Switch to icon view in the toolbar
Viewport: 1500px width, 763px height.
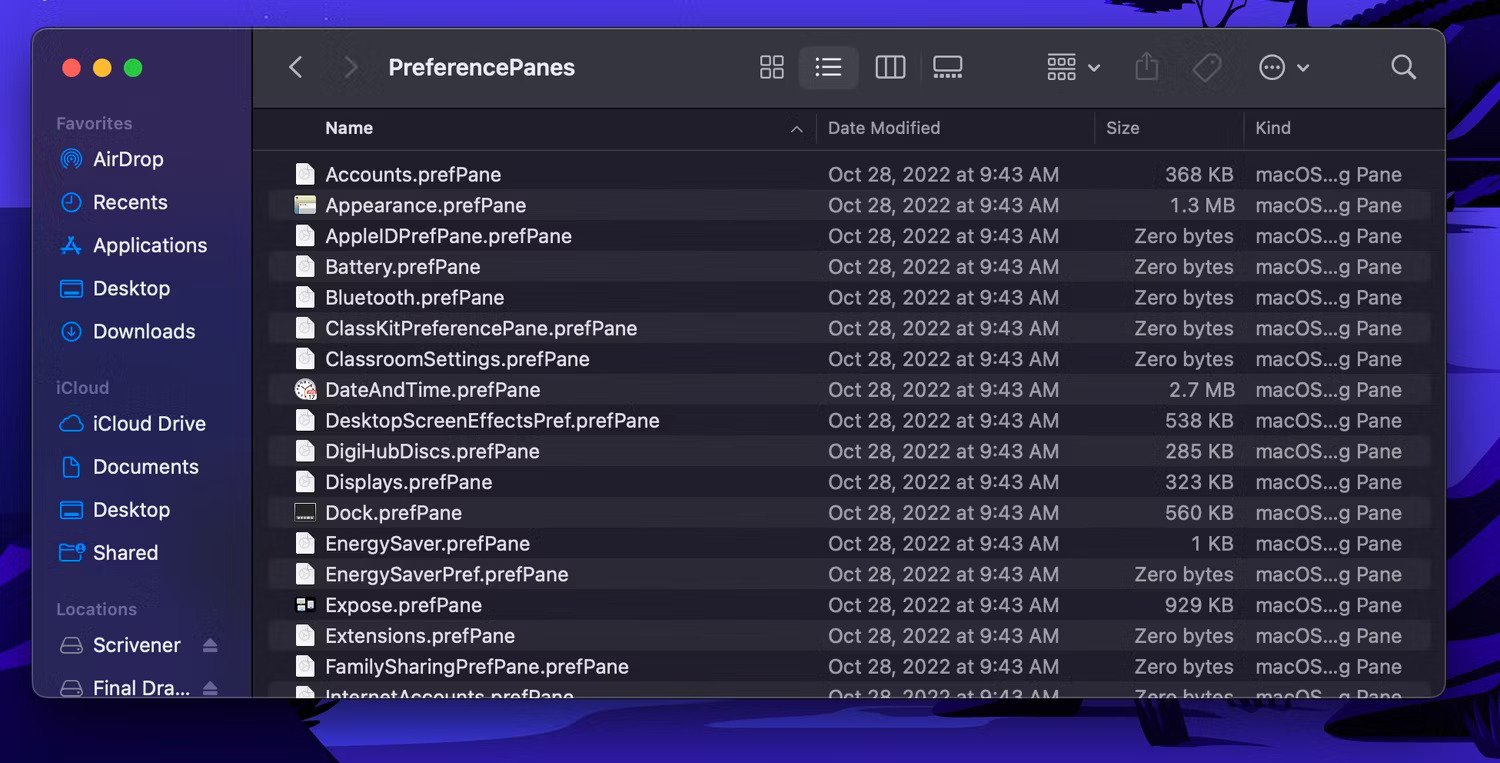click(771, 67)
